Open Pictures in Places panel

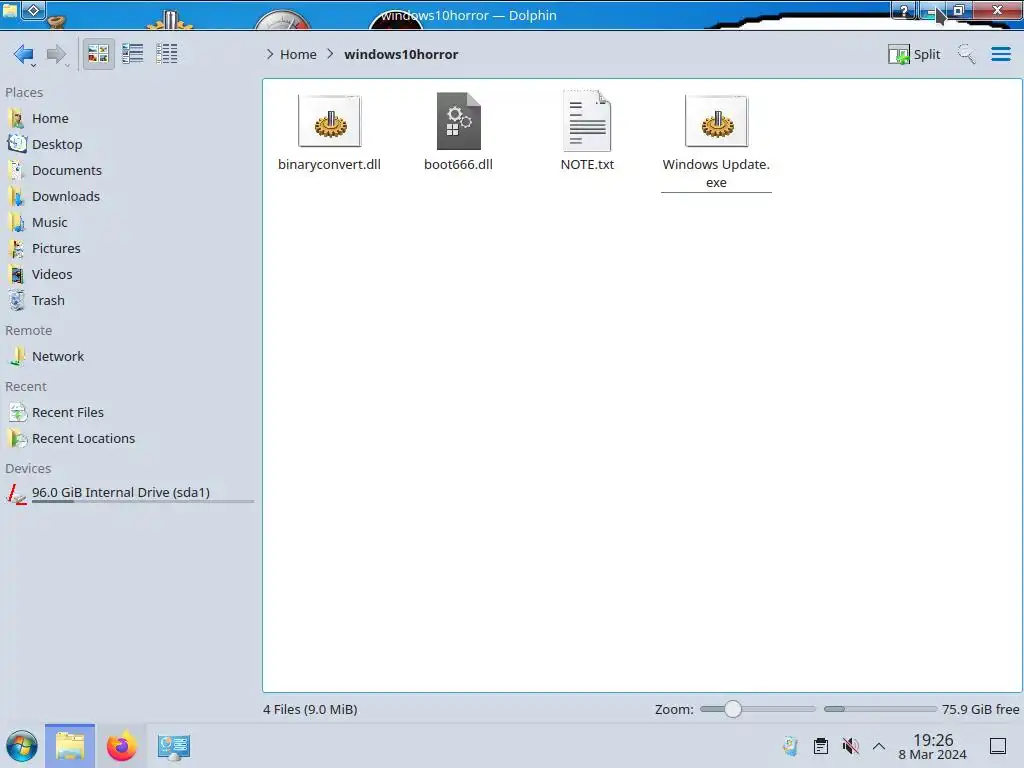point(129,249)
